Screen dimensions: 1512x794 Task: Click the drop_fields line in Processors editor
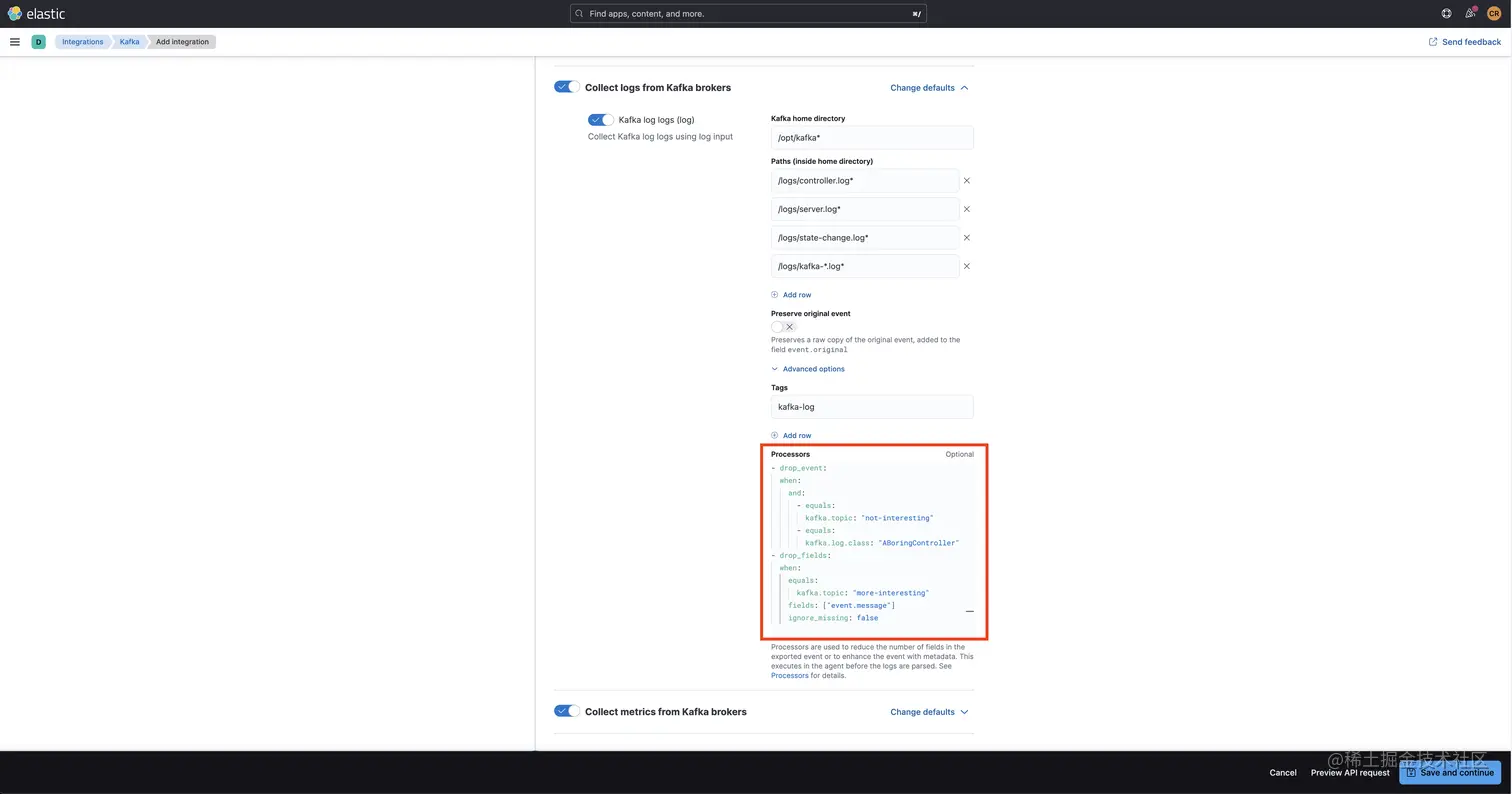click(x=801, y=555)
